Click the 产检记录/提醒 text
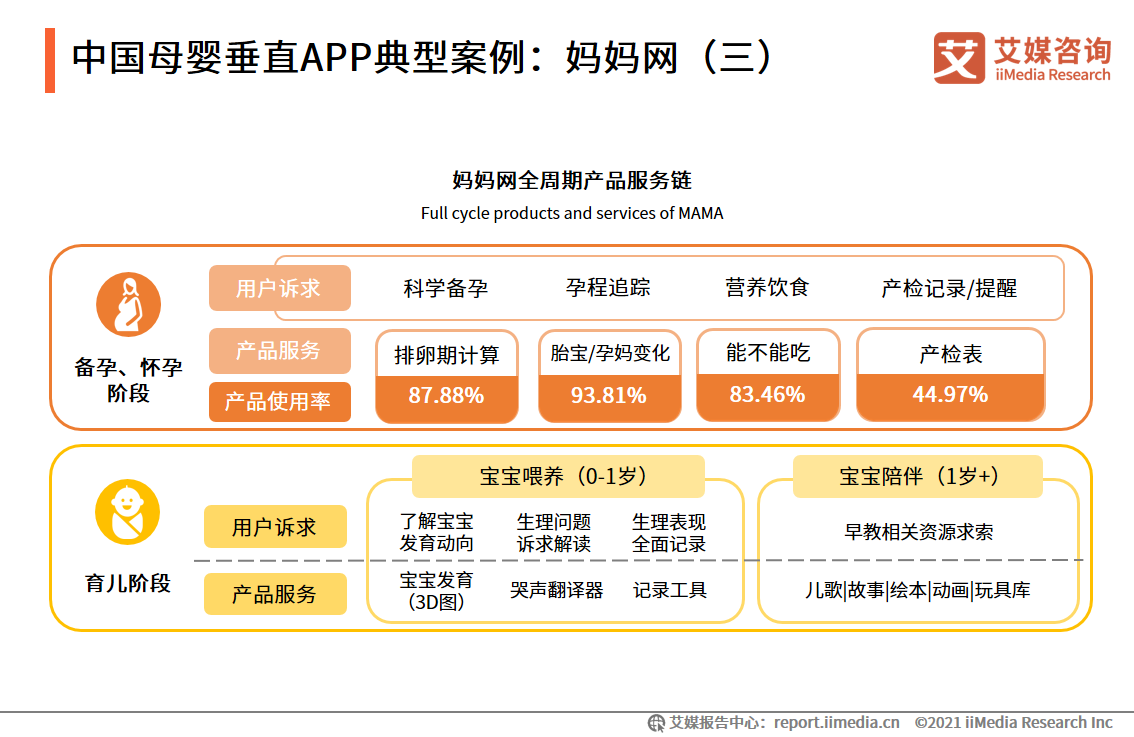The height and width of the screenshot is (737, 1134). tap(949, 289)
